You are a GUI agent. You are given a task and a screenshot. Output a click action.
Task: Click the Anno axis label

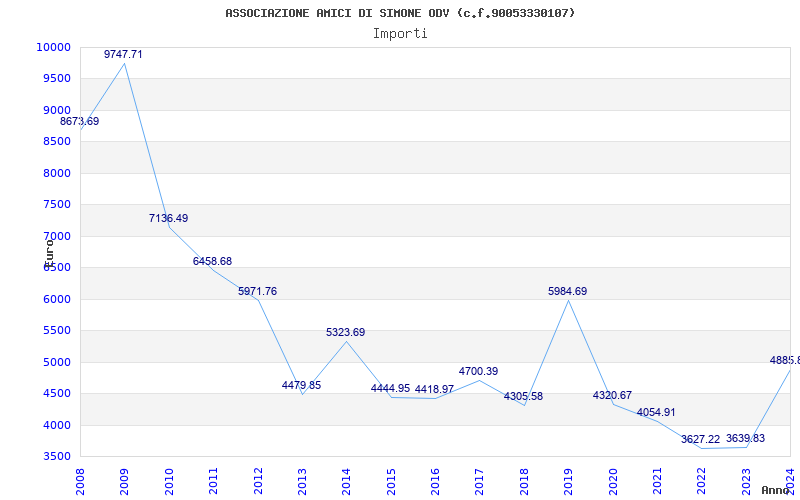click(x=775, y=490)
